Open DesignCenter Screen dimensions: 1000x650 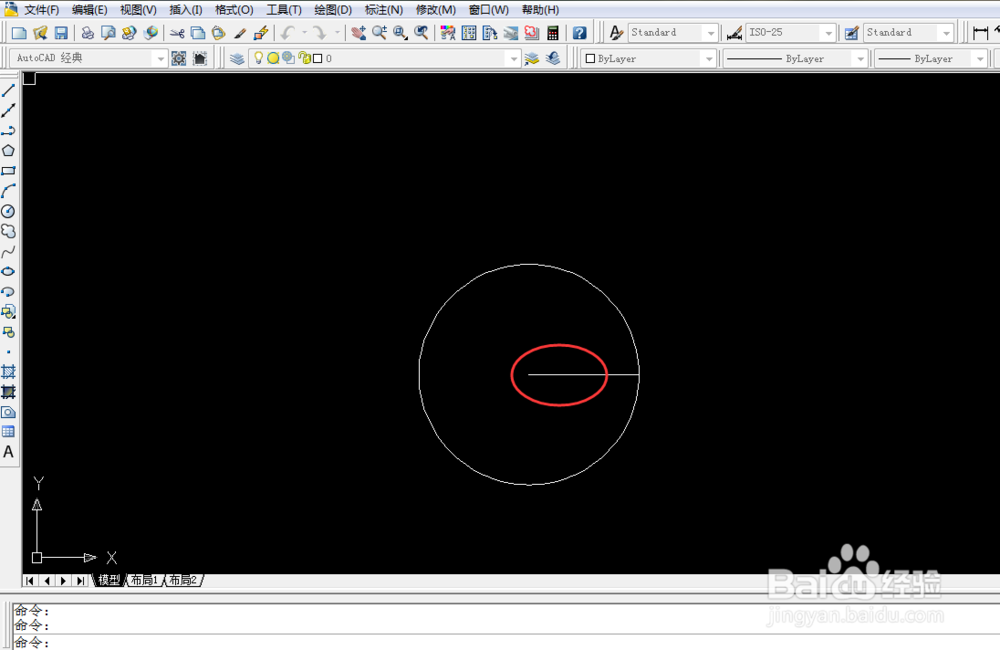pos(469,33)
